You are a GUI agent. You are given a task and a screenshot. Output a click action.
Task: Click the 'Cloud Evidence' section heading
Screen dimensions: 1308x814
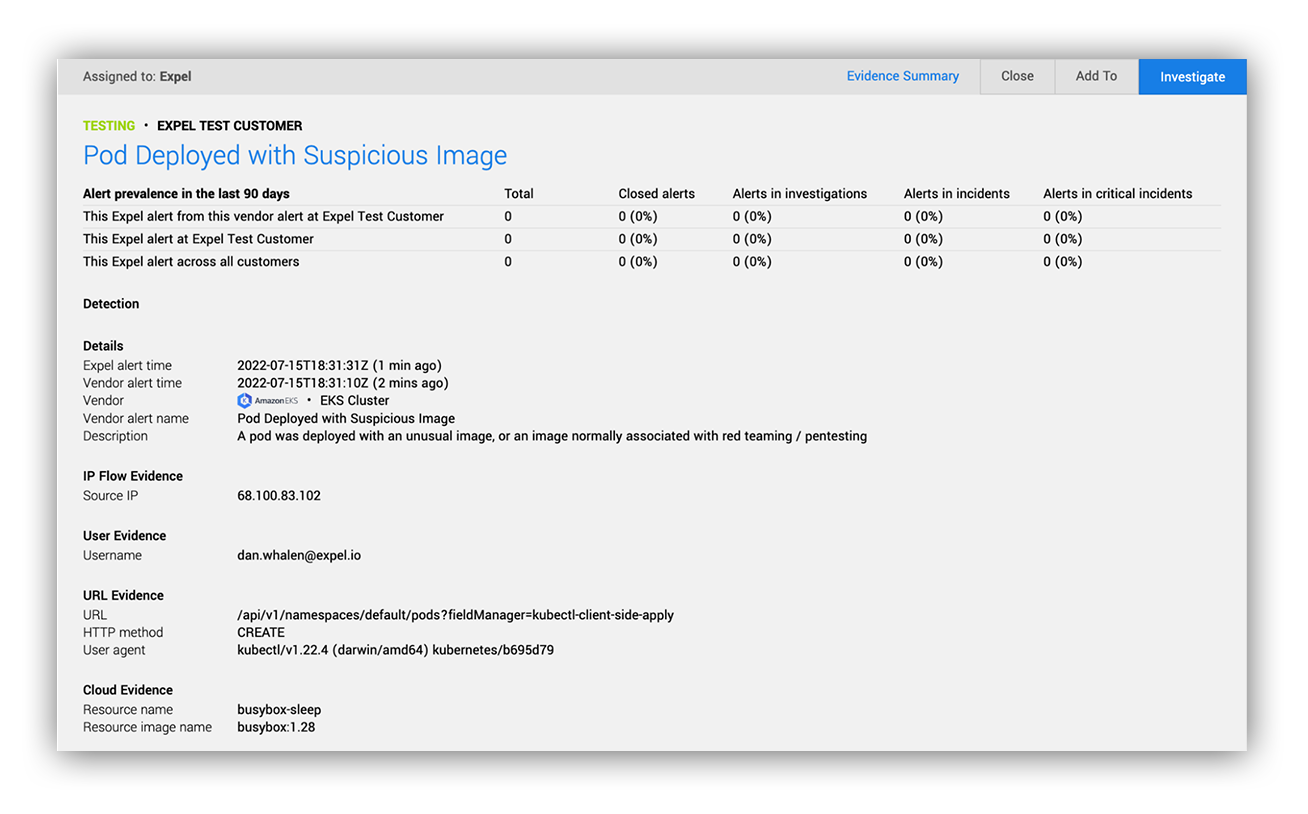click(128, 690)
